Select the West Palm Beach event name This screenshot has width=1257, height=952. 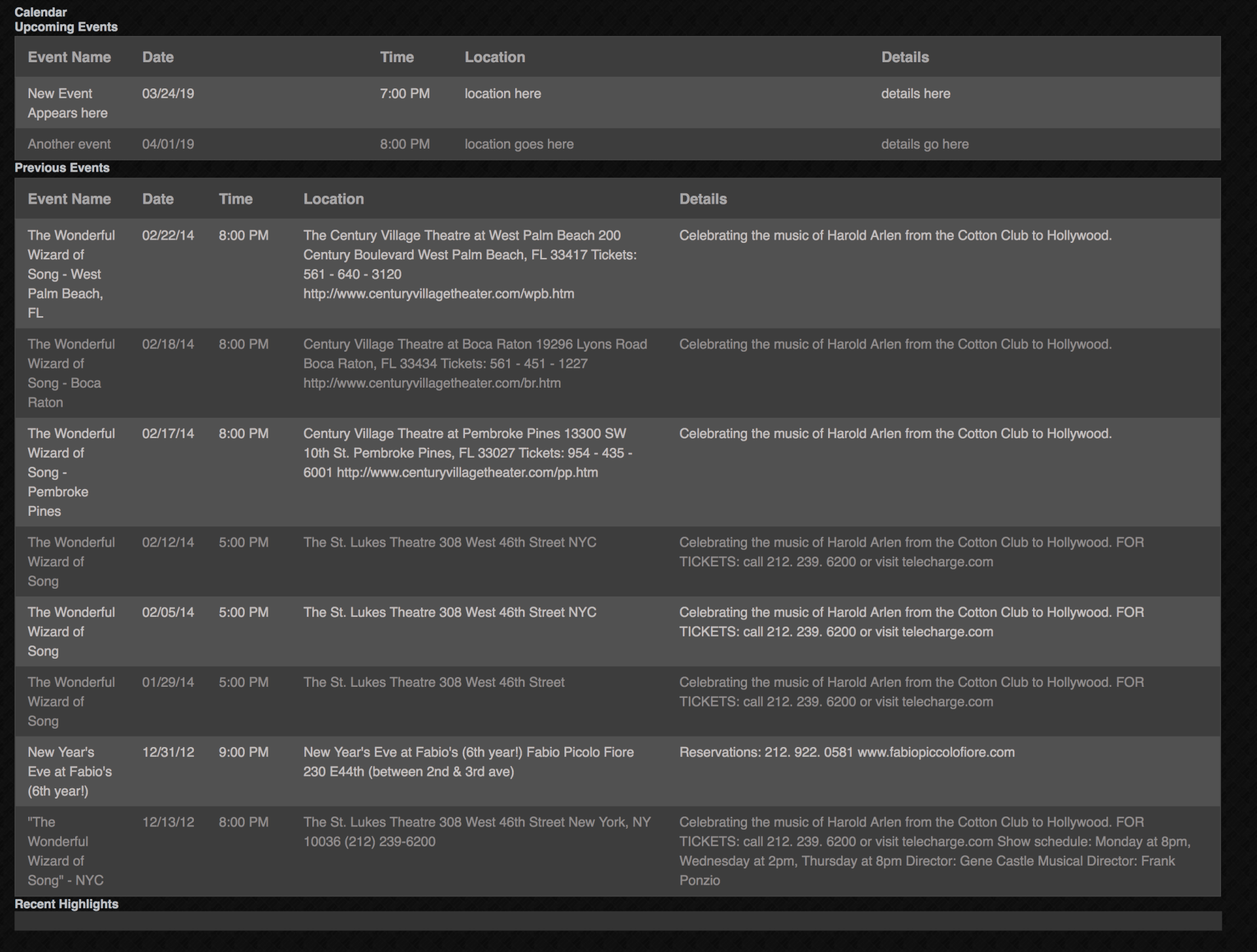click(71, 274)
